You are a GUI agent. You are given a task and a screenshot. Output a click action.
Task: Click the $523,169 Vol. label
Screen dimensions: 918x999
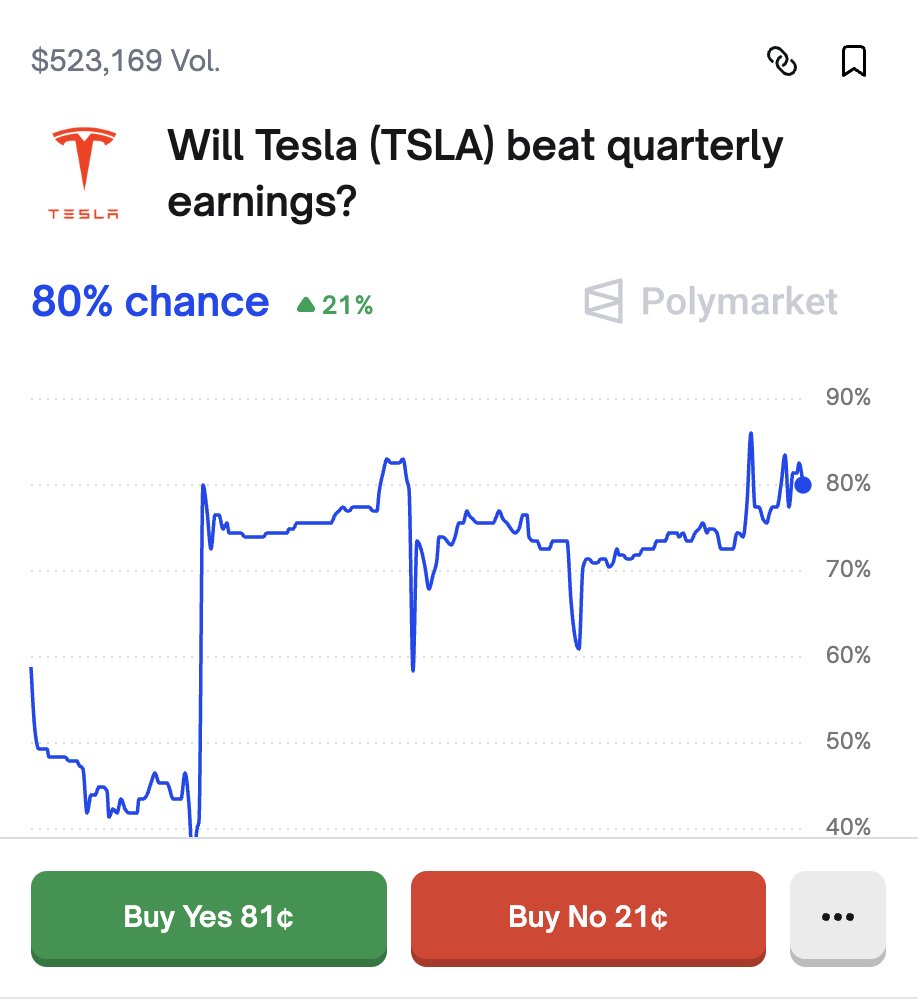(x=126, y=61)
